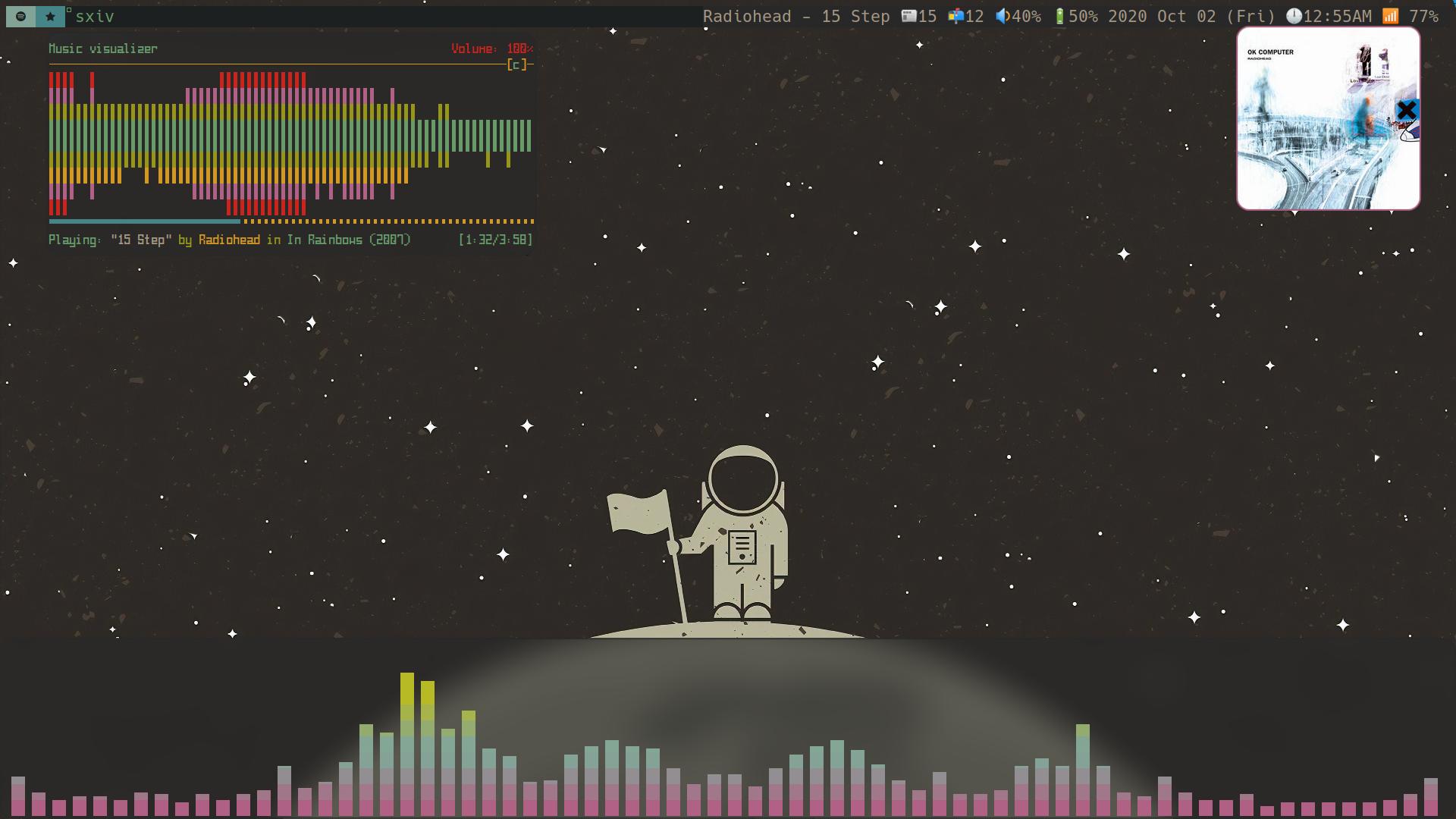Click the wifi signal icon at 77%

click(1390, 16)
